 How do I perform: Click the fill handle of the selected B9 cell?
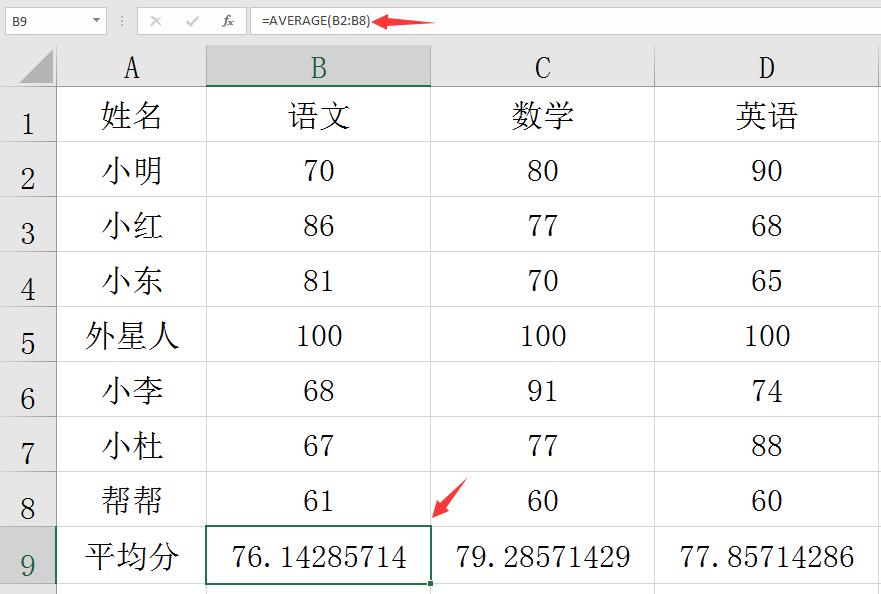tap(430, 584)
